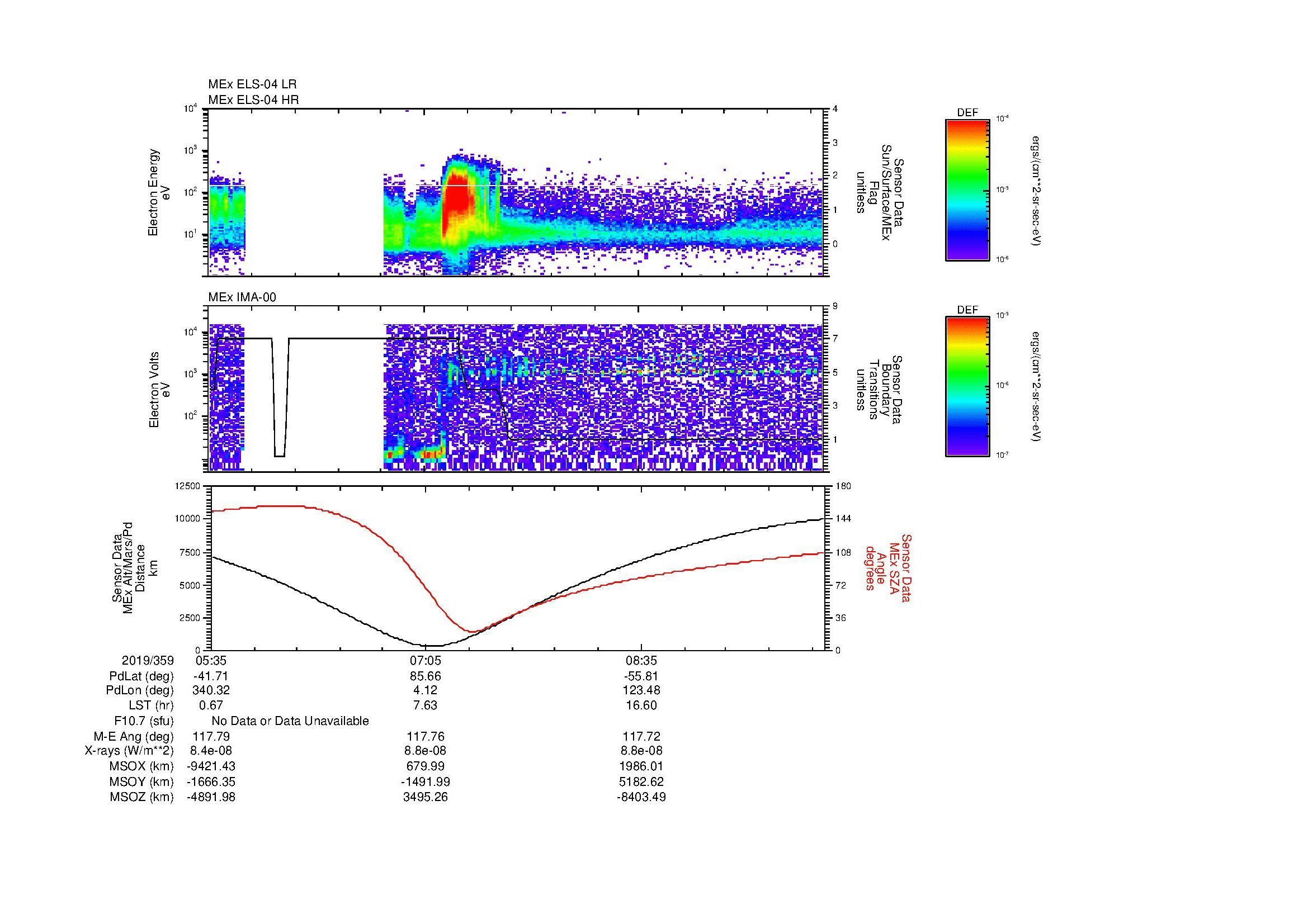Click the 'F10.7 (sfu)' row label
The image size is (1308, 924).
coord(144,721)
